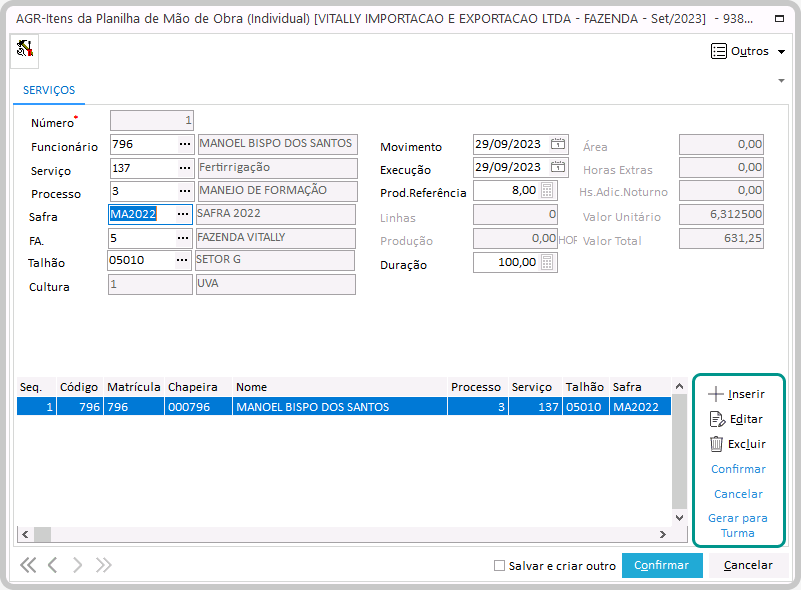Open Safra lookup ellipsis button
Screen dimensions: 801x590
coord(183,214)
